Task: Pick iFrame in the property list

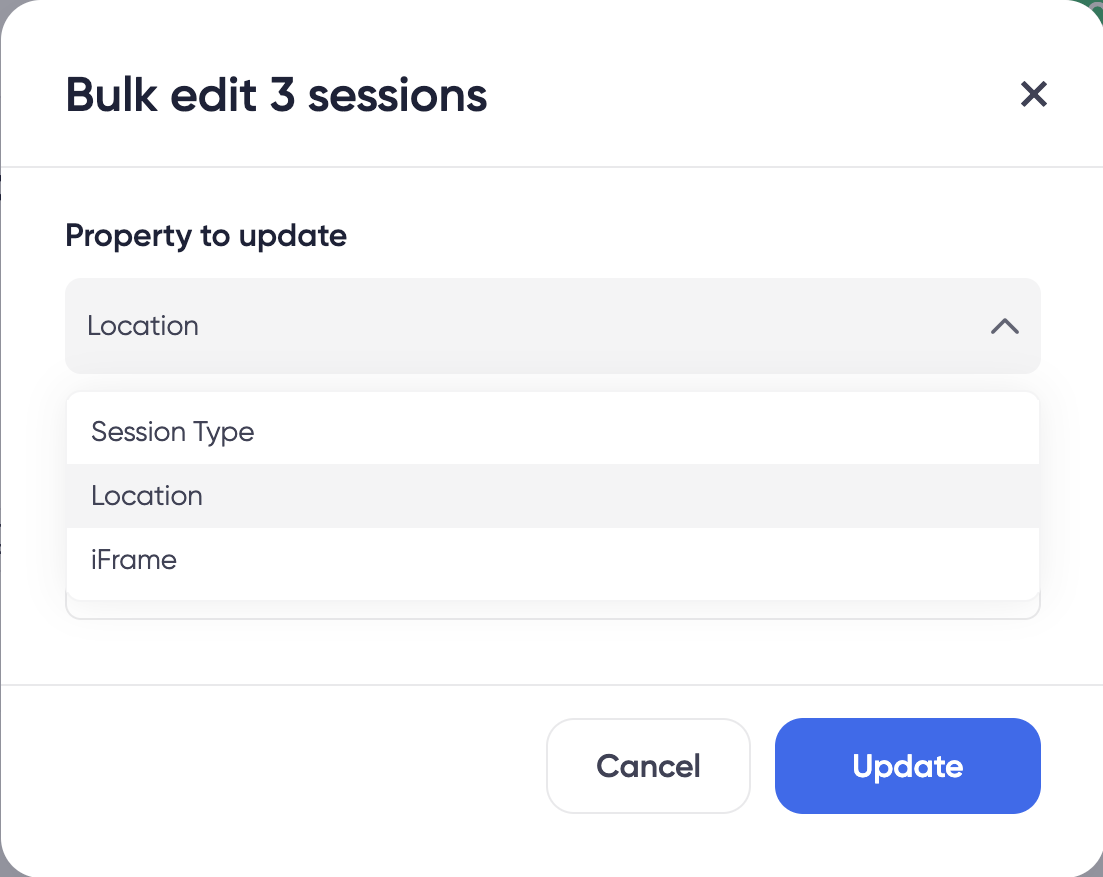Action: (553, 561)
